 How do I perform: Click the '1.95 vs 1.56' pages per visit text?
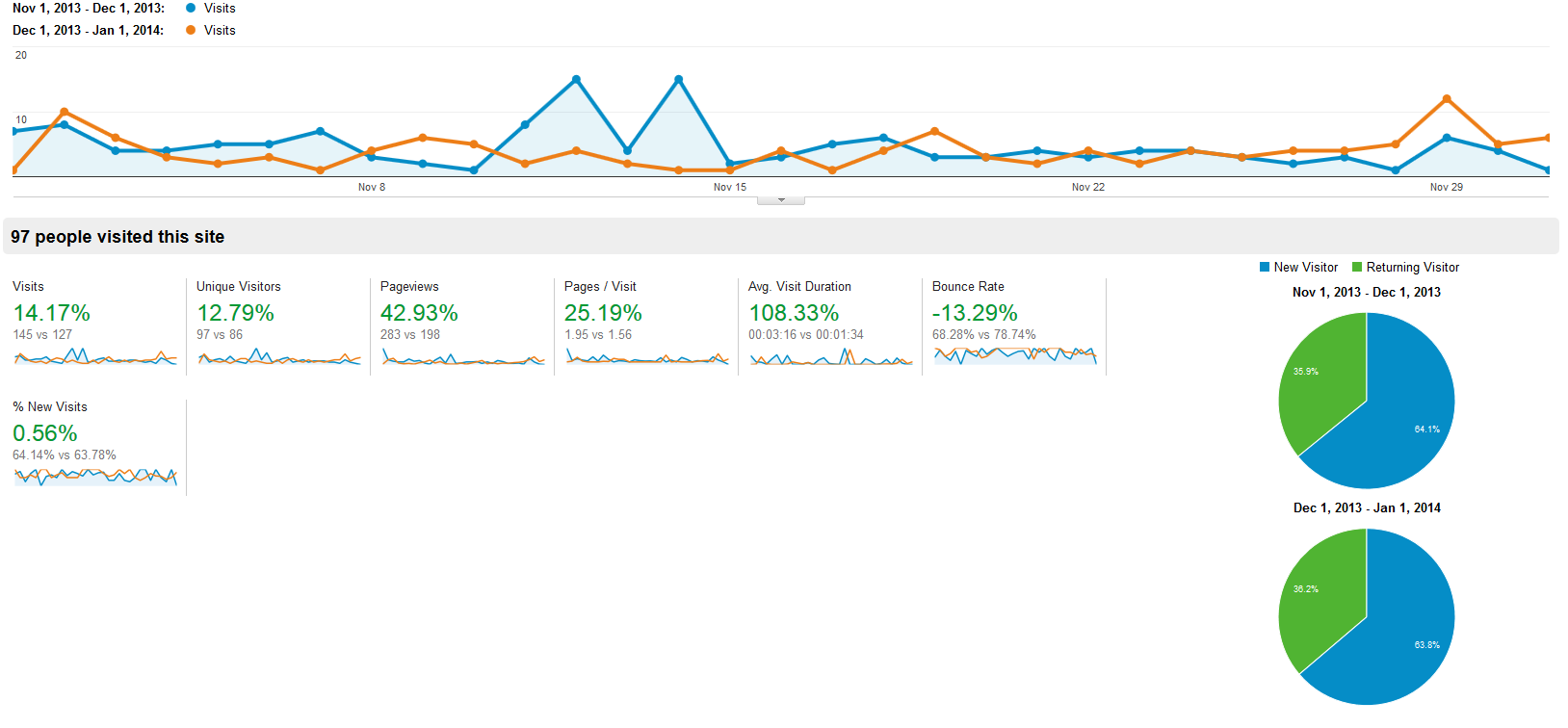[x=598, y=334]
